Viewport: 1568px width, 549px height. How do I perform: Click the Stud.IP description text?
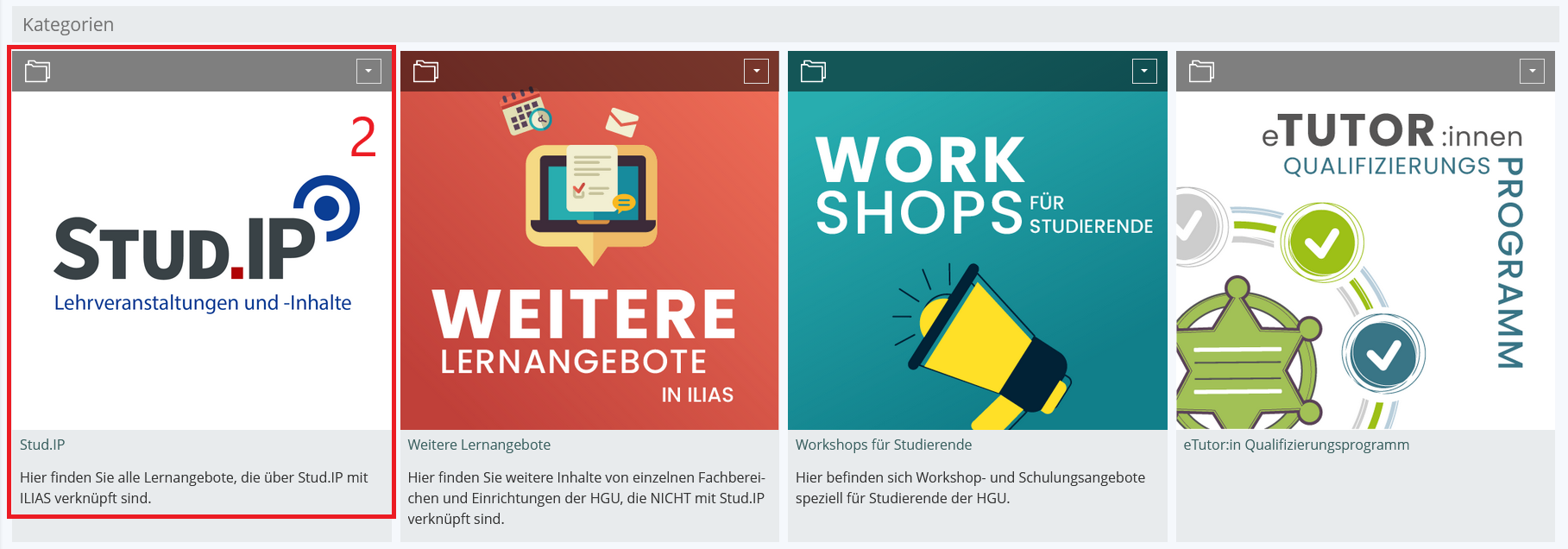[194, 488]
